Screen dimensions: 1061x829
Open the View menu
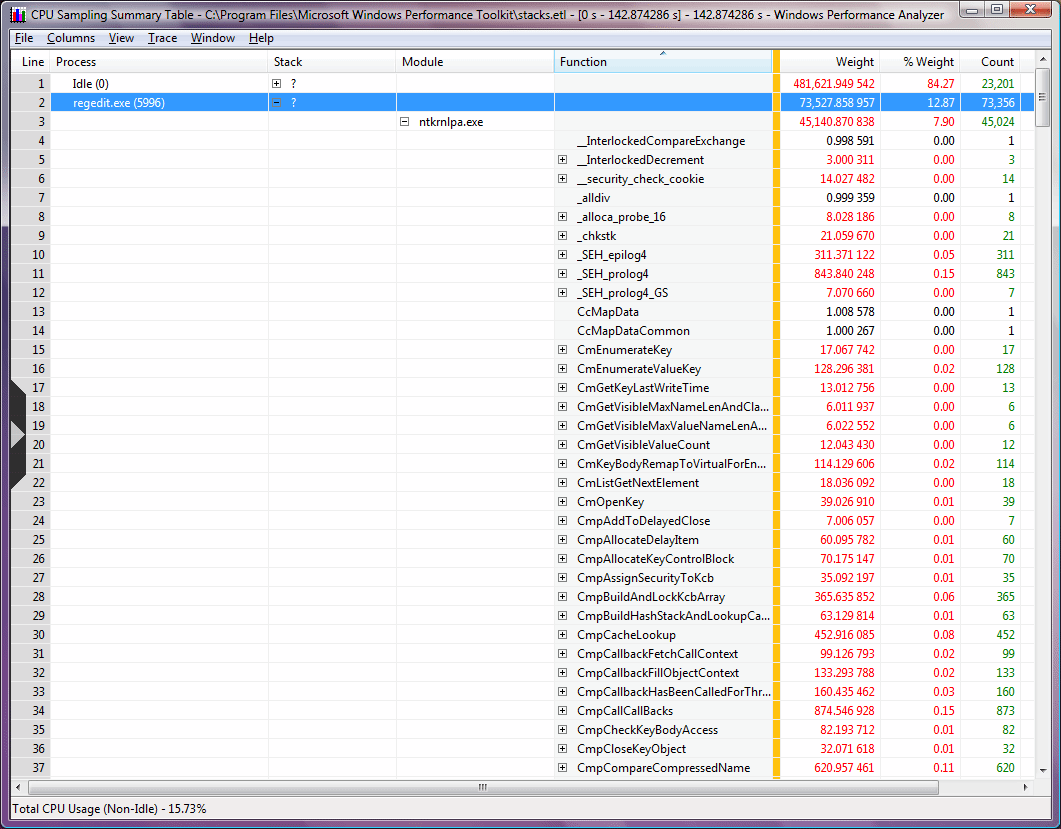point(121,38)
